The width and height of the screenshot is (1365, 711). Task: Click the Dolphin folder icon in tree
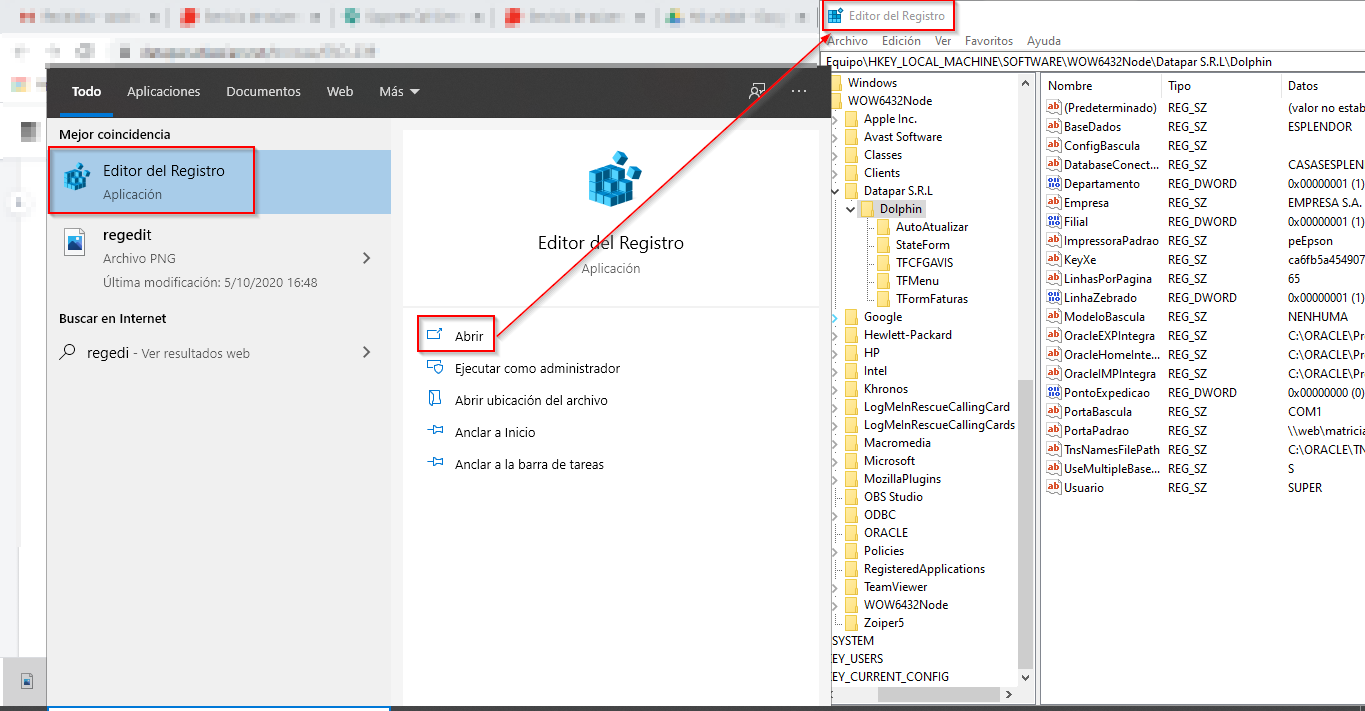(867, 209)
